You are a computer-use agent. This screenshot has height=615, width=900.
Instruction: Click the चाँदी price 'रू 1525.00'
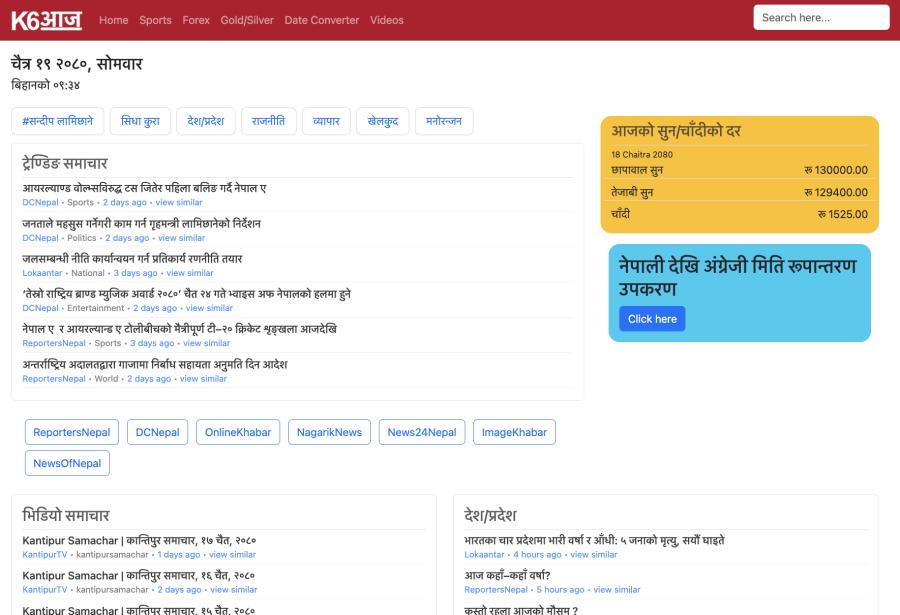(x=843, y=214)
